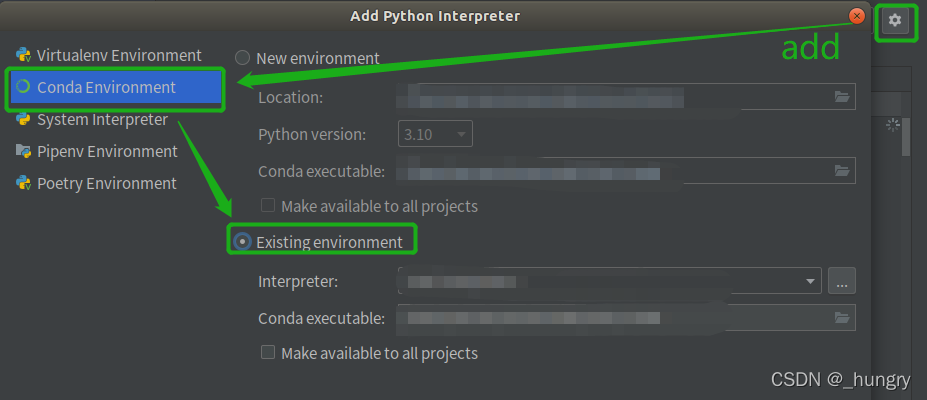The image size is (927, 400).
Task: Browse folder for existing Conda executable
Action: (842, 318)
